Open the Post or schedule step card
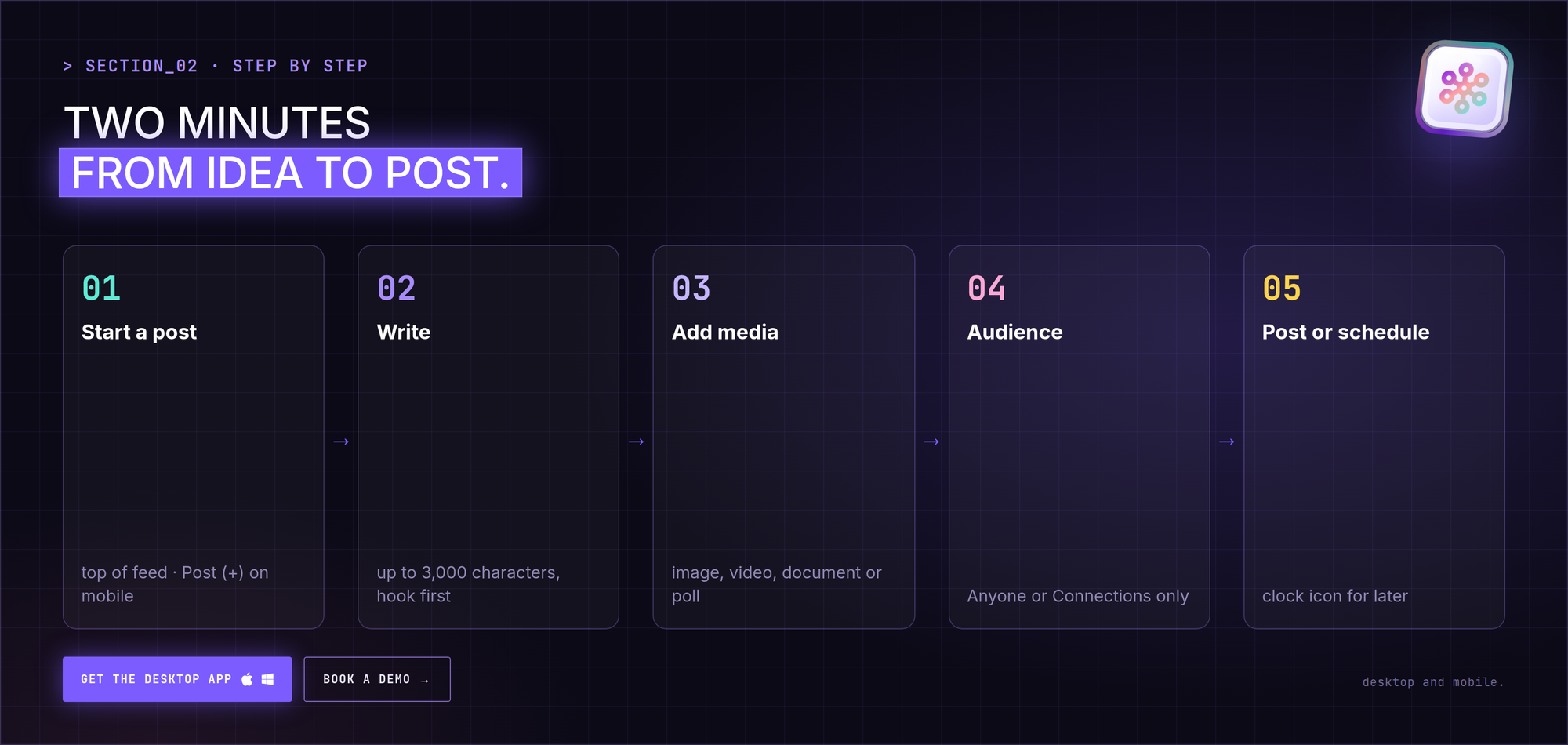1568x745 pixels. 1374,437
